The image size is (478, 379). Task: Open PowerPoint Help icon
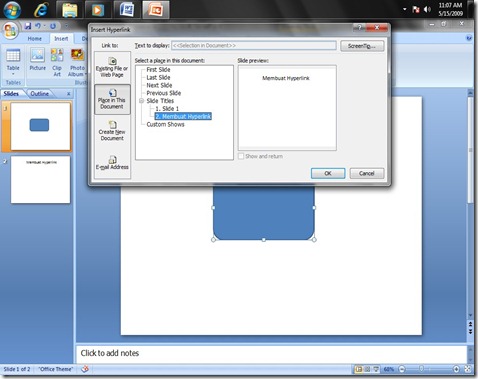tap(469, 38)
